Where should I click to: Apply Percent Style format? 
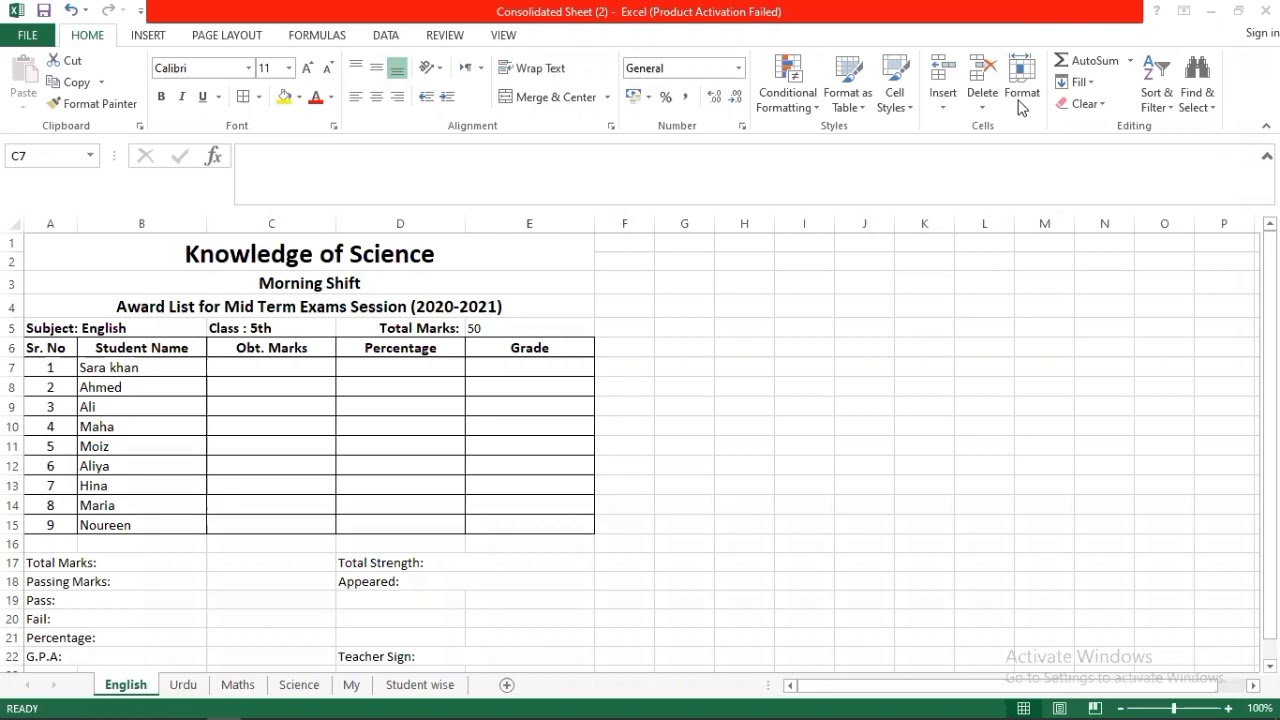click(x=665, y=97)
